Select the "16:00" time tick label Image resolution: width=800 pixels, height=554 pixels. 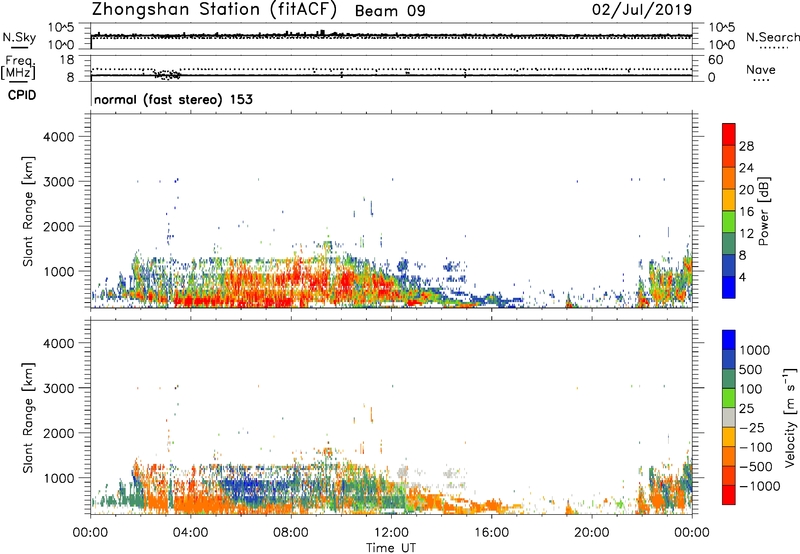pos(491,533)
